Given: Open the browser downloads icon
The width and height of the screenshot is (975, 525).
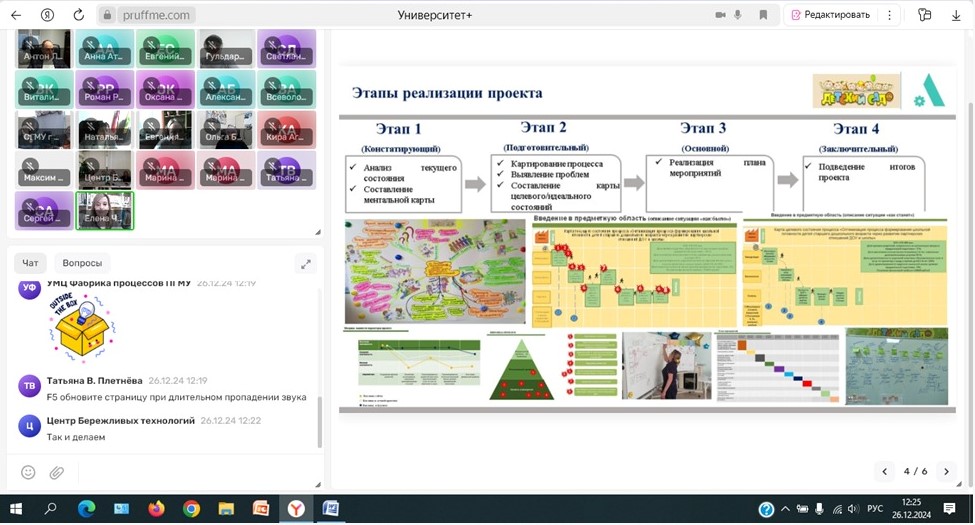Looking at the screenshot, I should pyautogui.click(x=955, y=15).
